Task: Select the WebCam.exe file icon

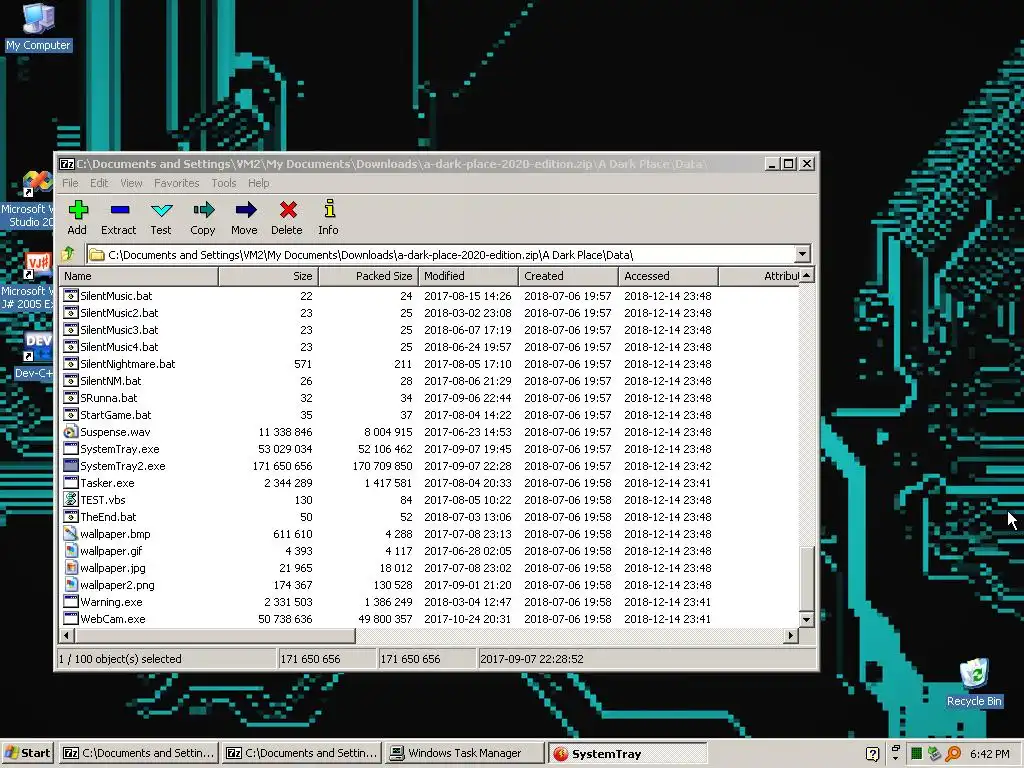Action: [71, 618]
